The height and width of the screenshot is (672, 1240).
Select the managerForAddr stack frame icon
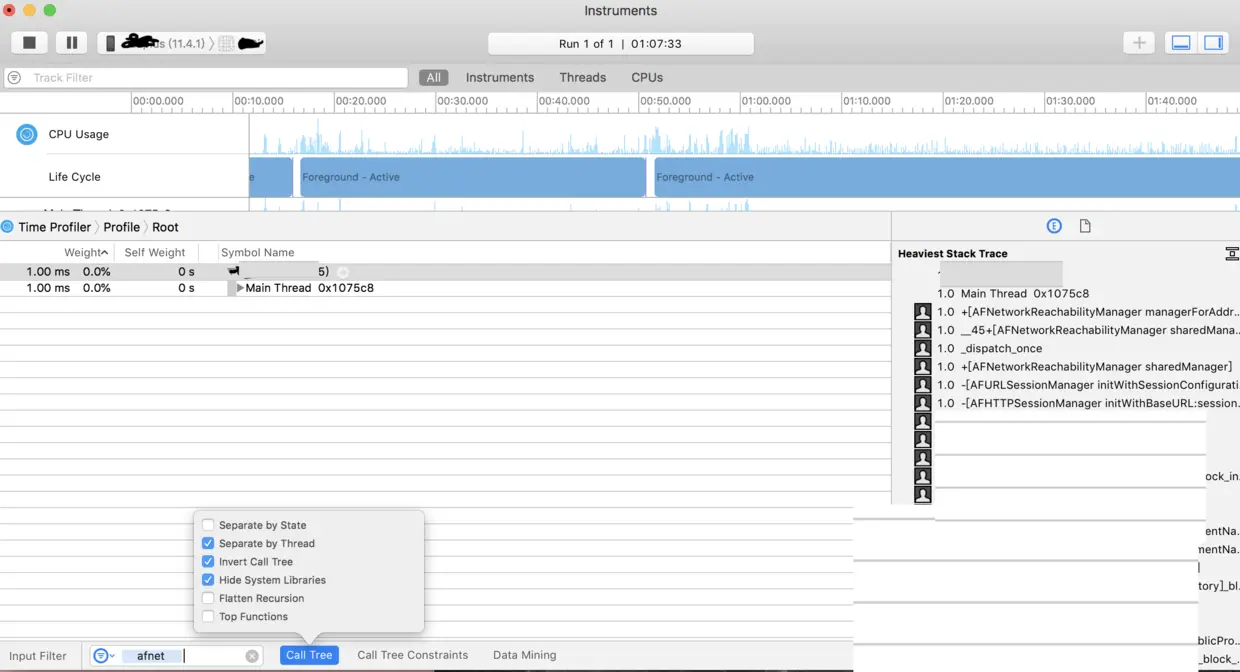(923, 312)
